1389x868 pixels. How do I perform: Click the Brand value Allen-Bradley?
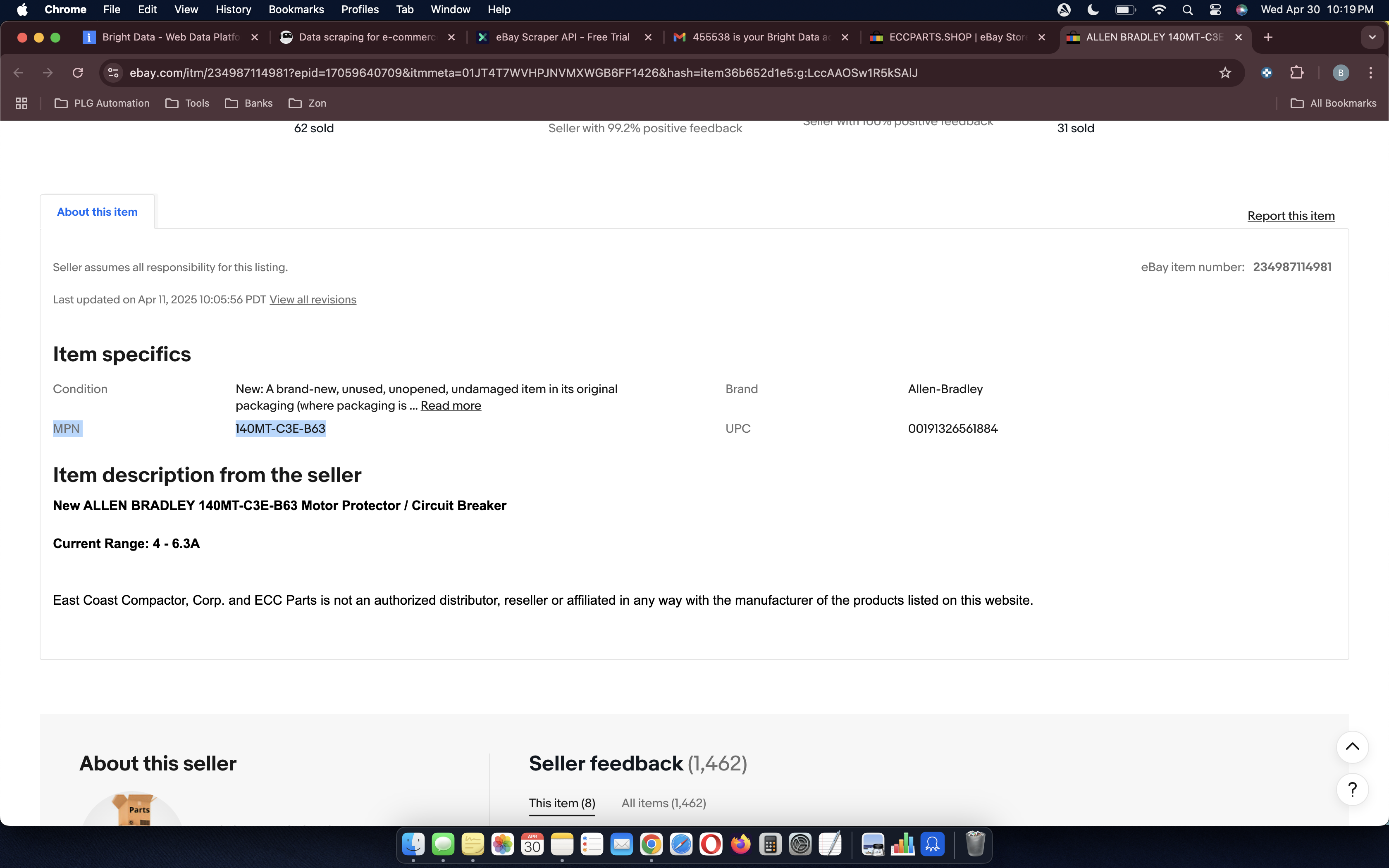[x=945, y=389]
